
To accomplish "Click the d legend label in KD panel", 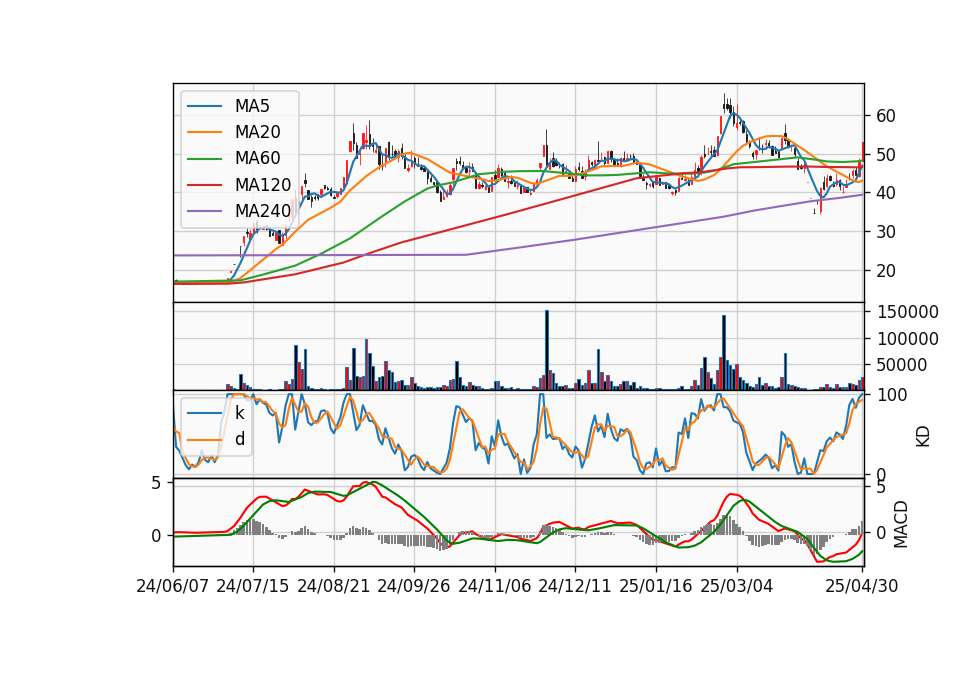I will click(x=239, y=439).
